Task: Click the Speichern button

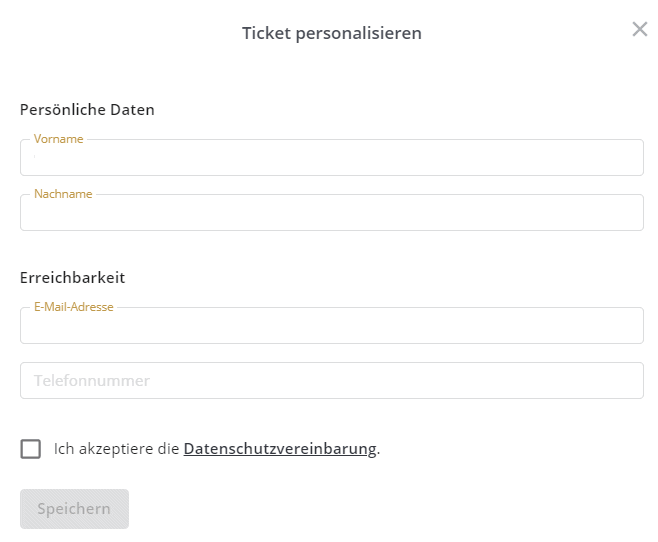Action: [74, 509]
